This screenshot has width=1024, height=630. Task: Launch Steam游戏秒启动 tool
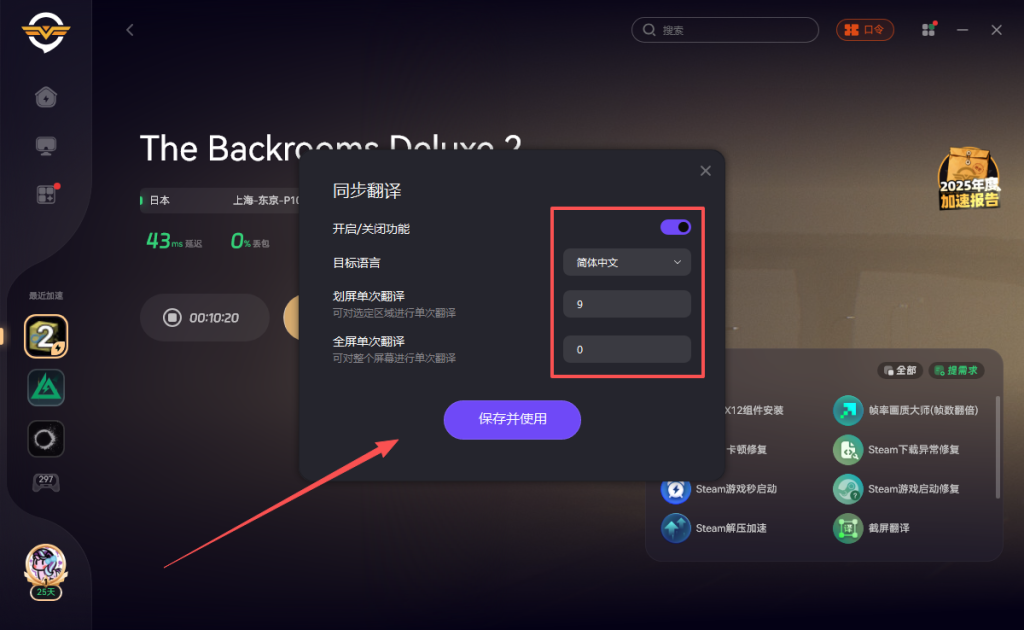click(x=676, y=489)
